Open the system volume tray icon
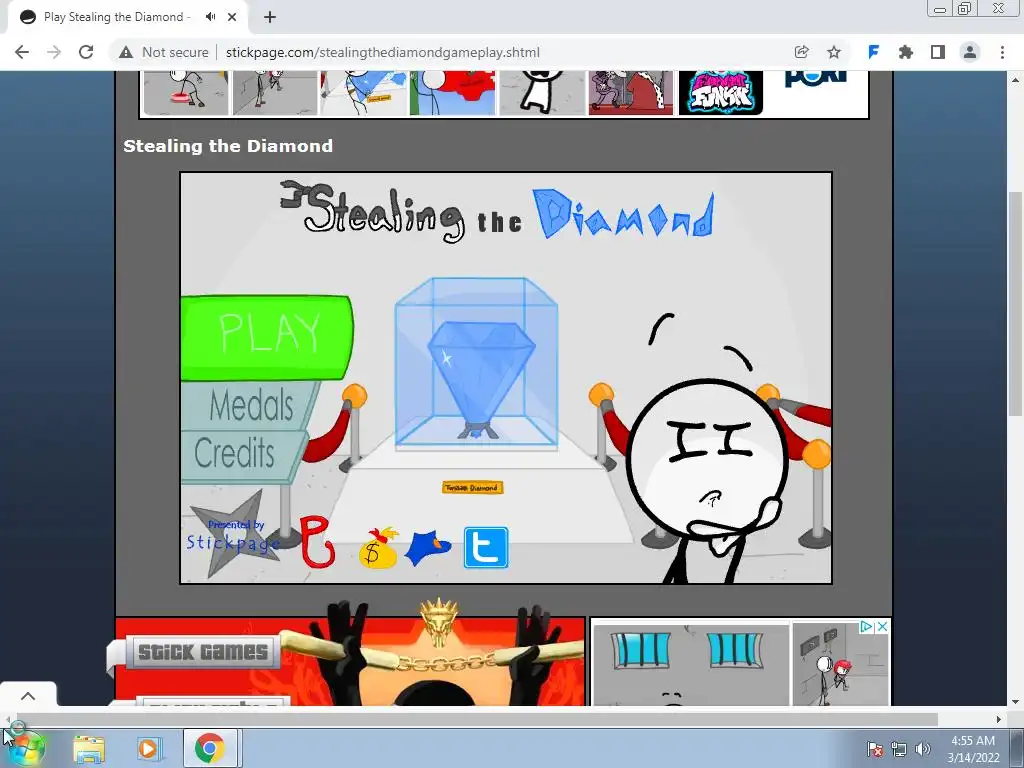 click(923, 749)
